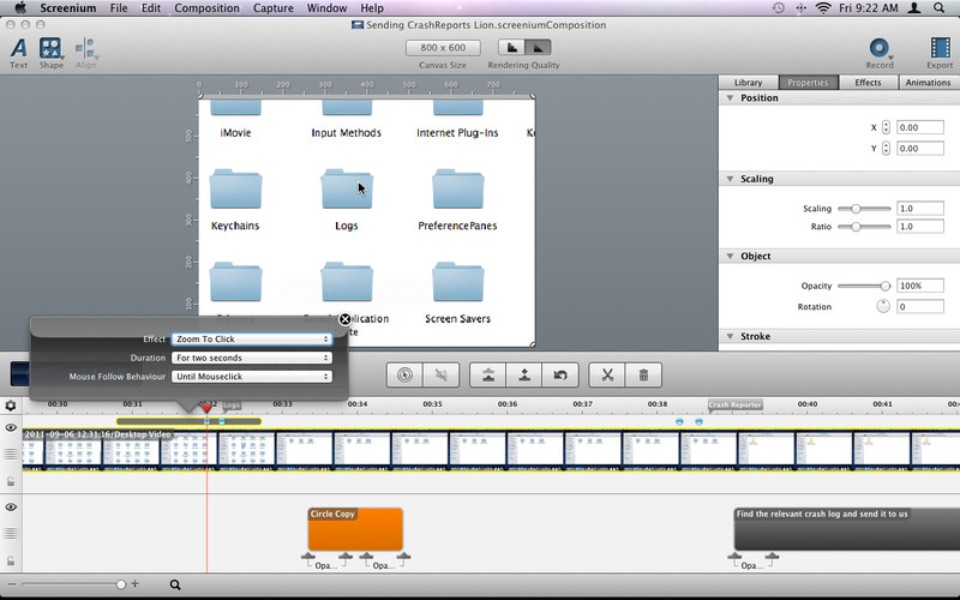Select the Crash Reporter timeline marker
The image size is (960, 600).
coord(735,405)
